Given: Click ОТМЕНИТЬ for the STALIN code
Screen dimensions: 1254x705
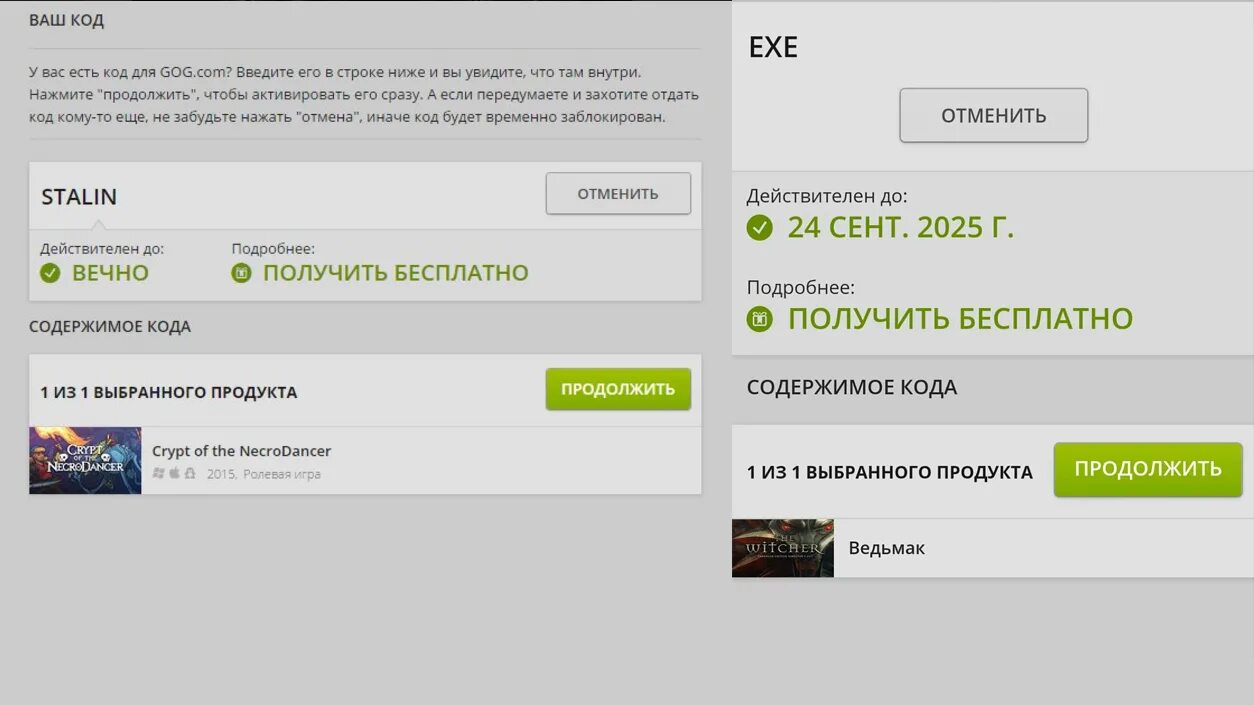Looking at the screenshot, I should tap(617, 193).
